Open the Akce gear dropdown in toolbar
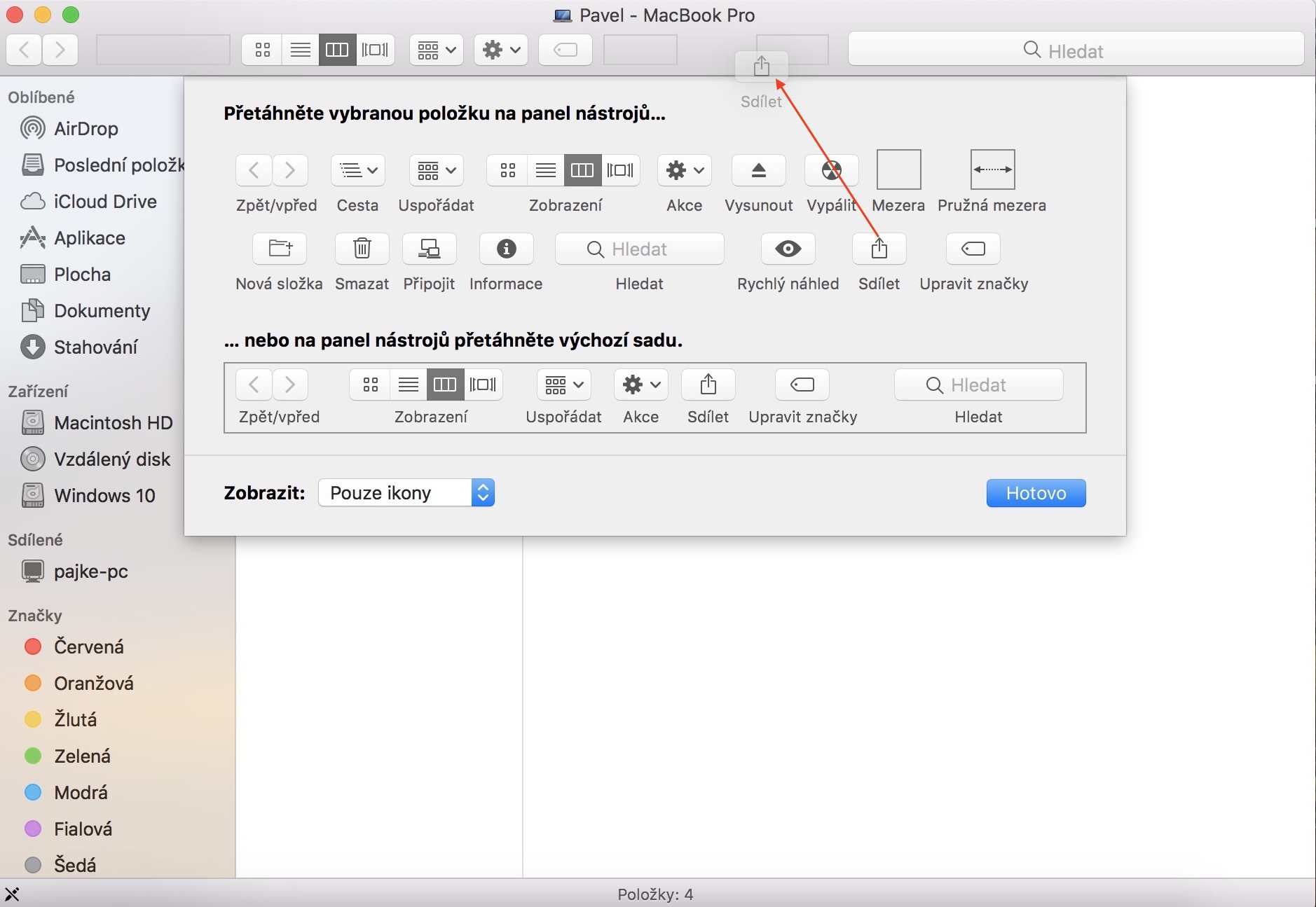This screenshot has height=907, width=1316. (x=500, y=50)
